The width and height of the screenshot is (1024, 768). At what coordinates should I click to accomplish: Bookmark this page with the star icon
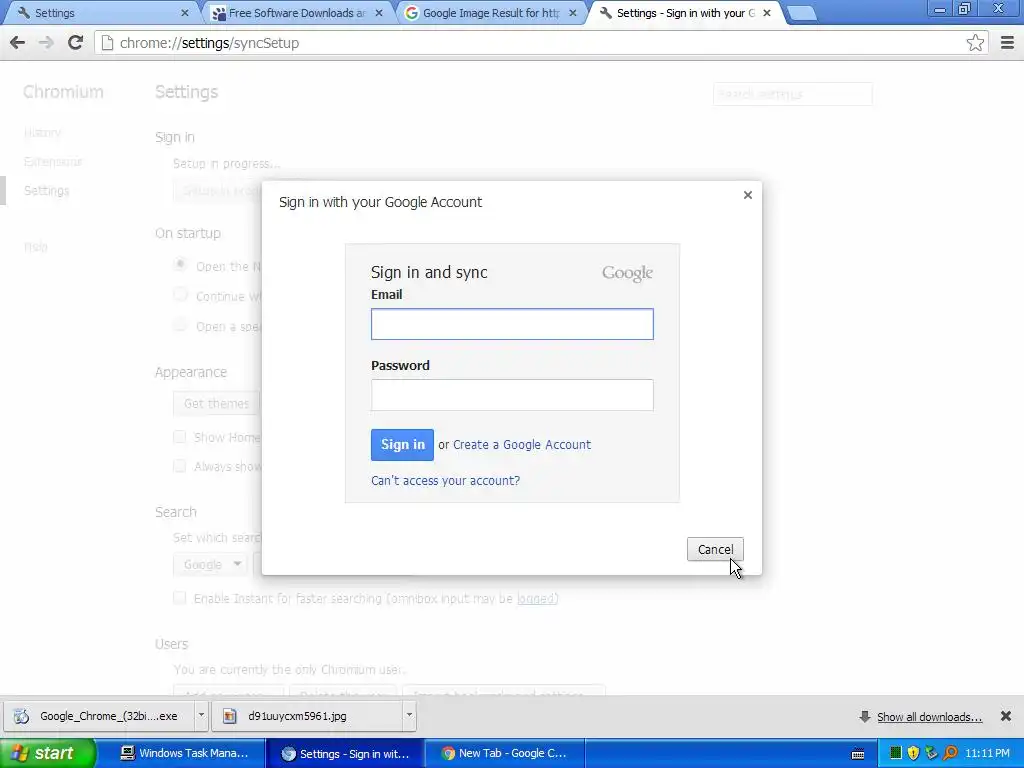975,43
